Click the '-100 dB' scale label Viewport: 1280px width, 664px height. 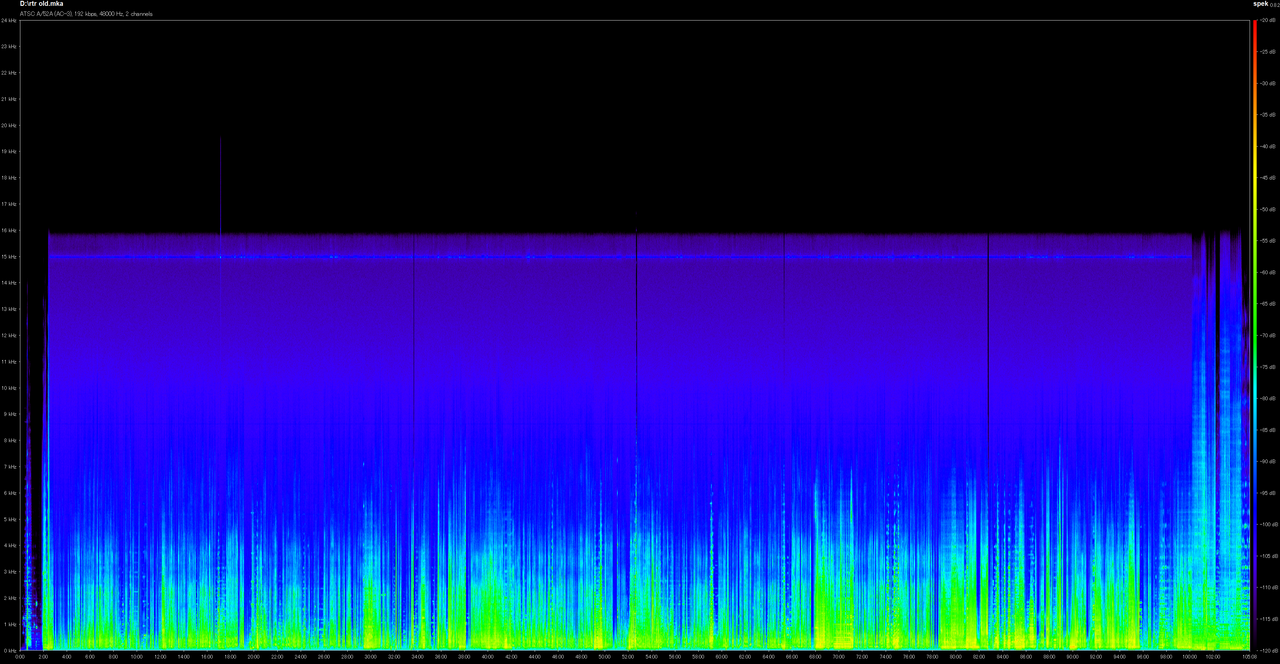click(1269, 524)
